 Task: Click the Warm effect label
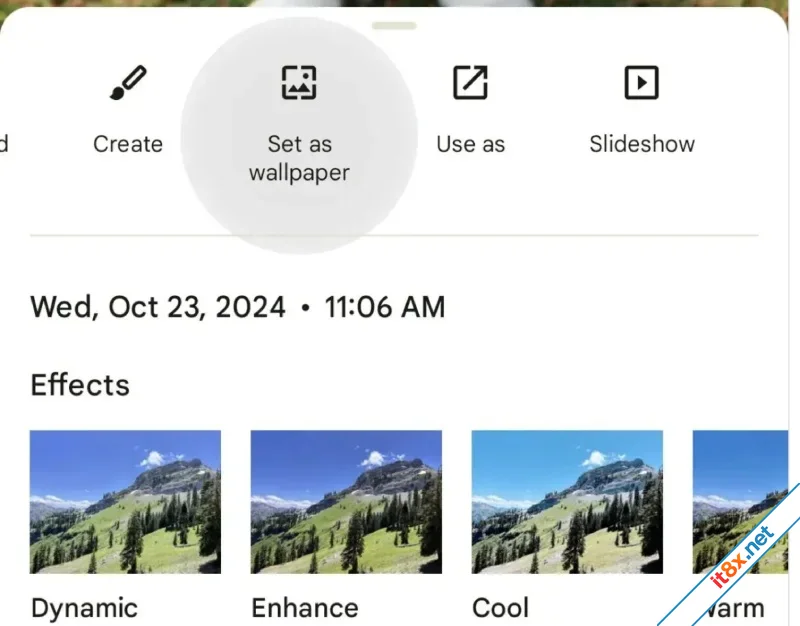point(735,608)
